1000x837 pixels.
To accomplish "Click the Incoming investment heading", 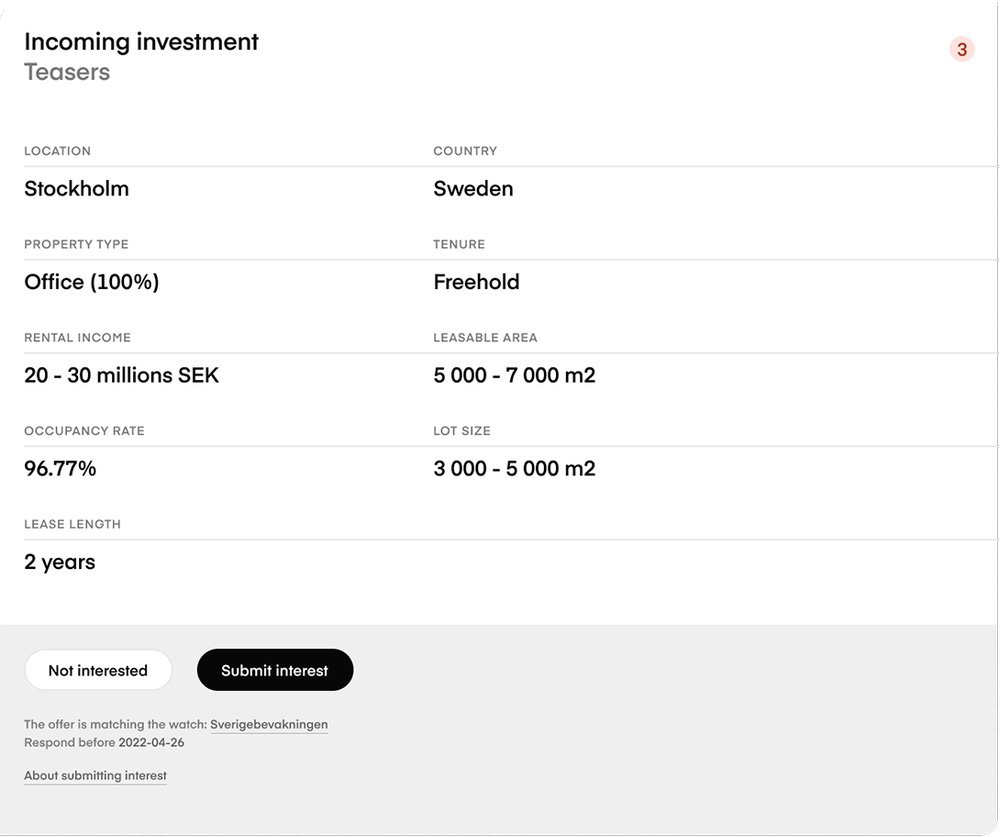I will [x=142, y=41].
